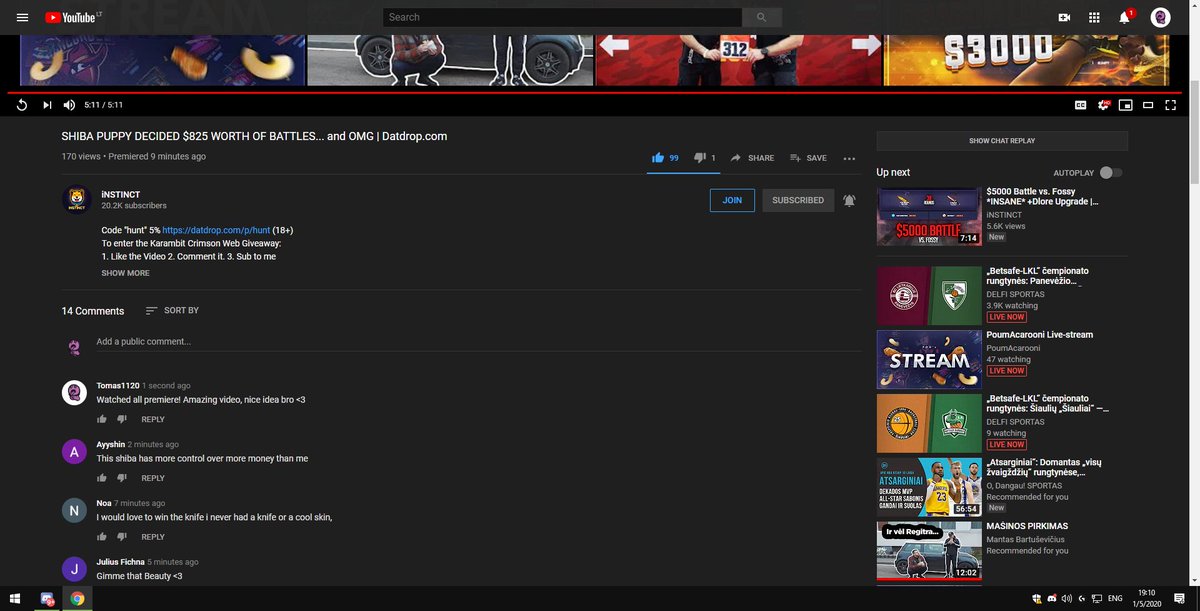The width and height of the screenshot is (1200, 611).
Task: Switch to Chrome in the taskbar
Action: [77, 598]
